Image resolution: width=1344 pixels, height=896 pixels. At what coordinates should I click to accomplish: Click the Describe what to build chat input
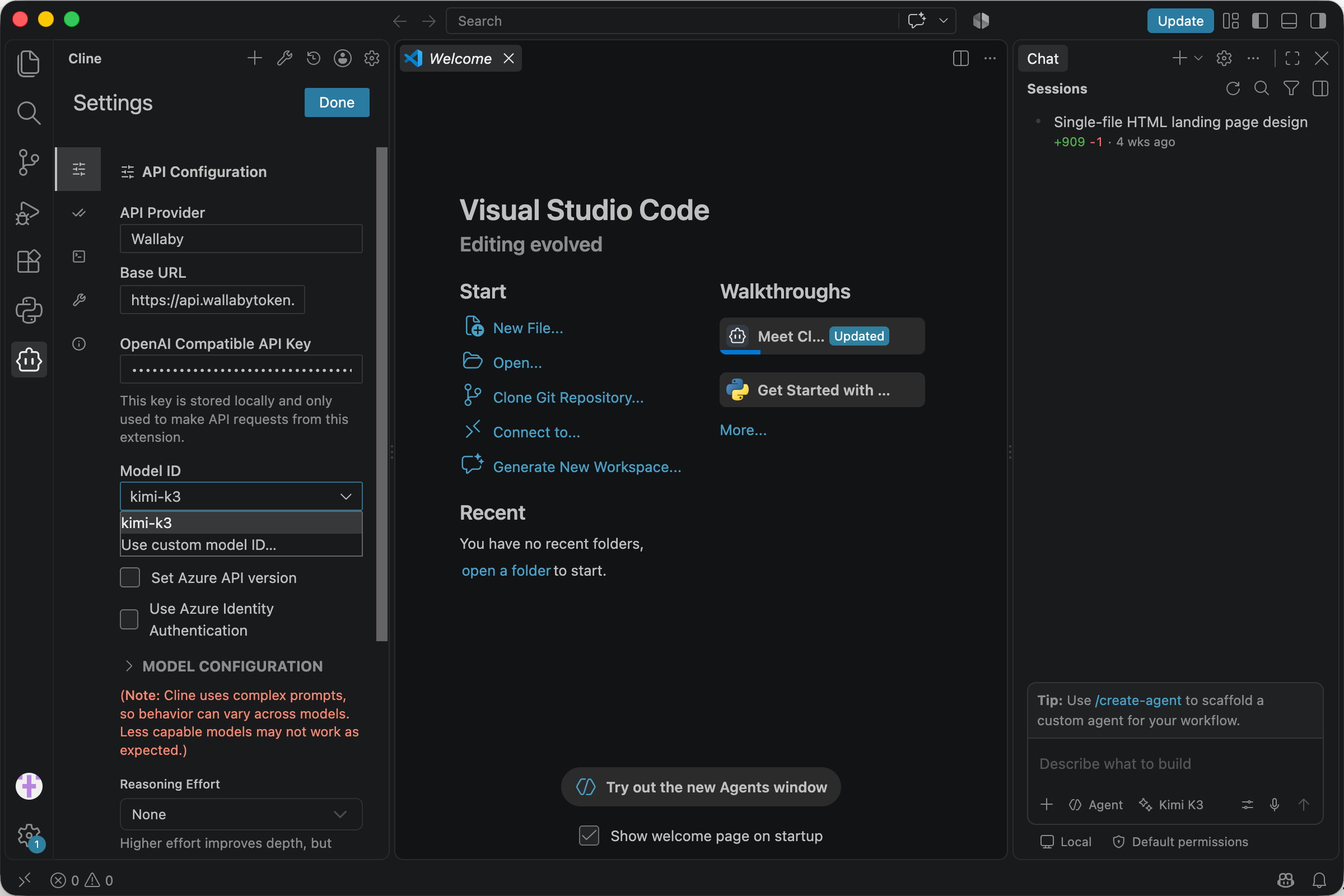(1174, 764)
